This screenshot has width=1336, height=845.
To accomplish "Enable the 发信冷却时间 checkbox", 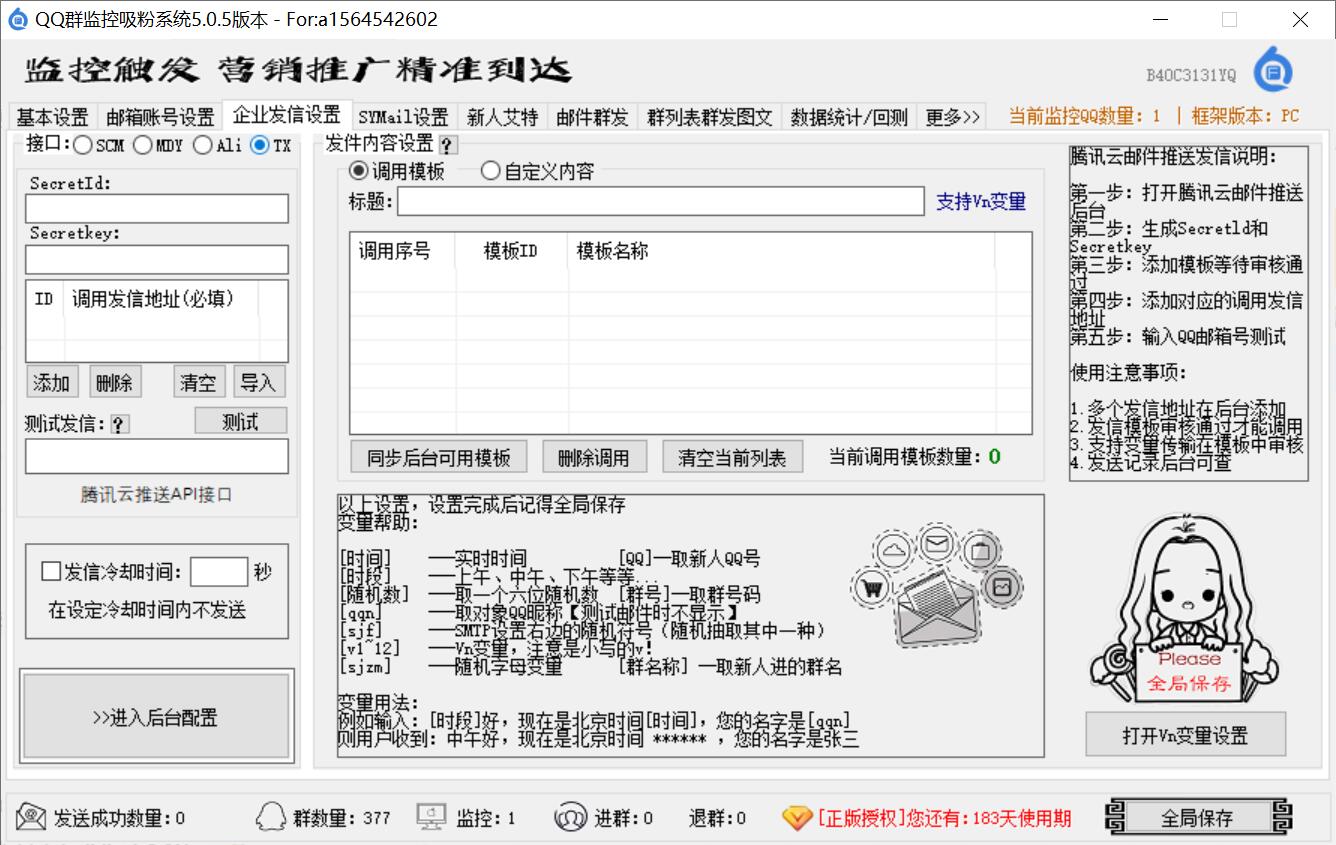I will tap(51, 572).
